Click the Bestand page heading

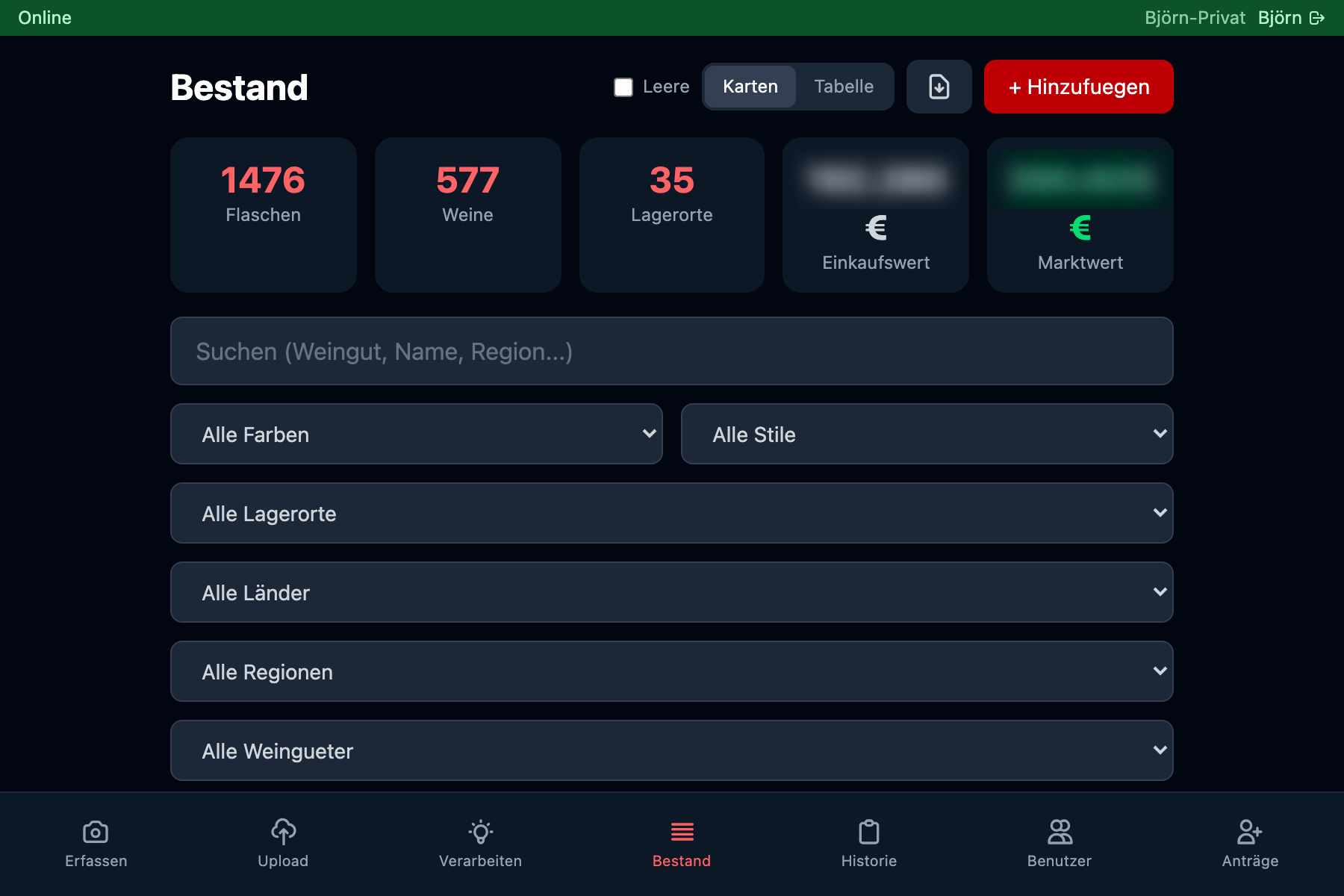[x=239, y=87]
